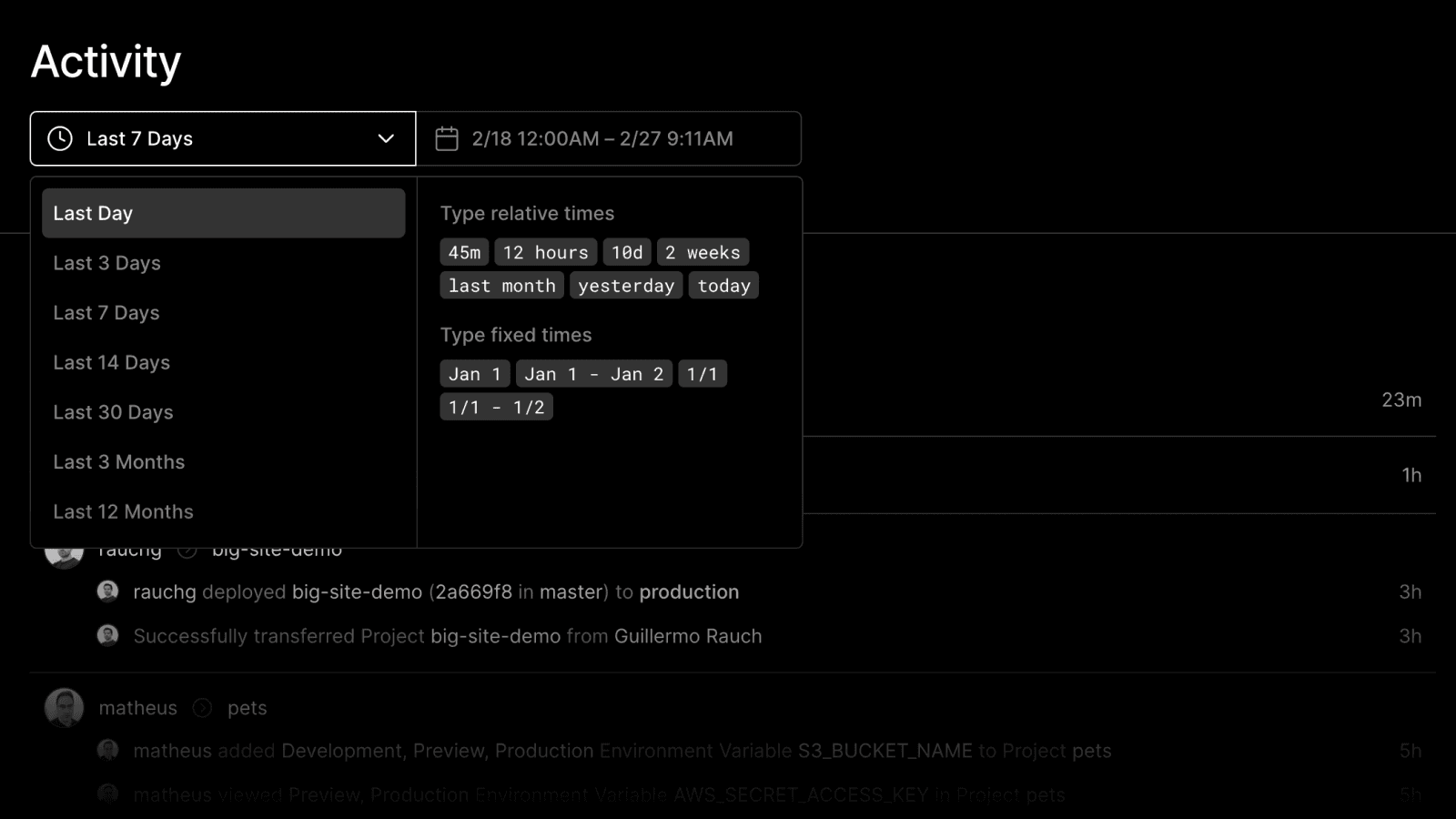Pick the Last 14 Days option

[x=111, y=362]
